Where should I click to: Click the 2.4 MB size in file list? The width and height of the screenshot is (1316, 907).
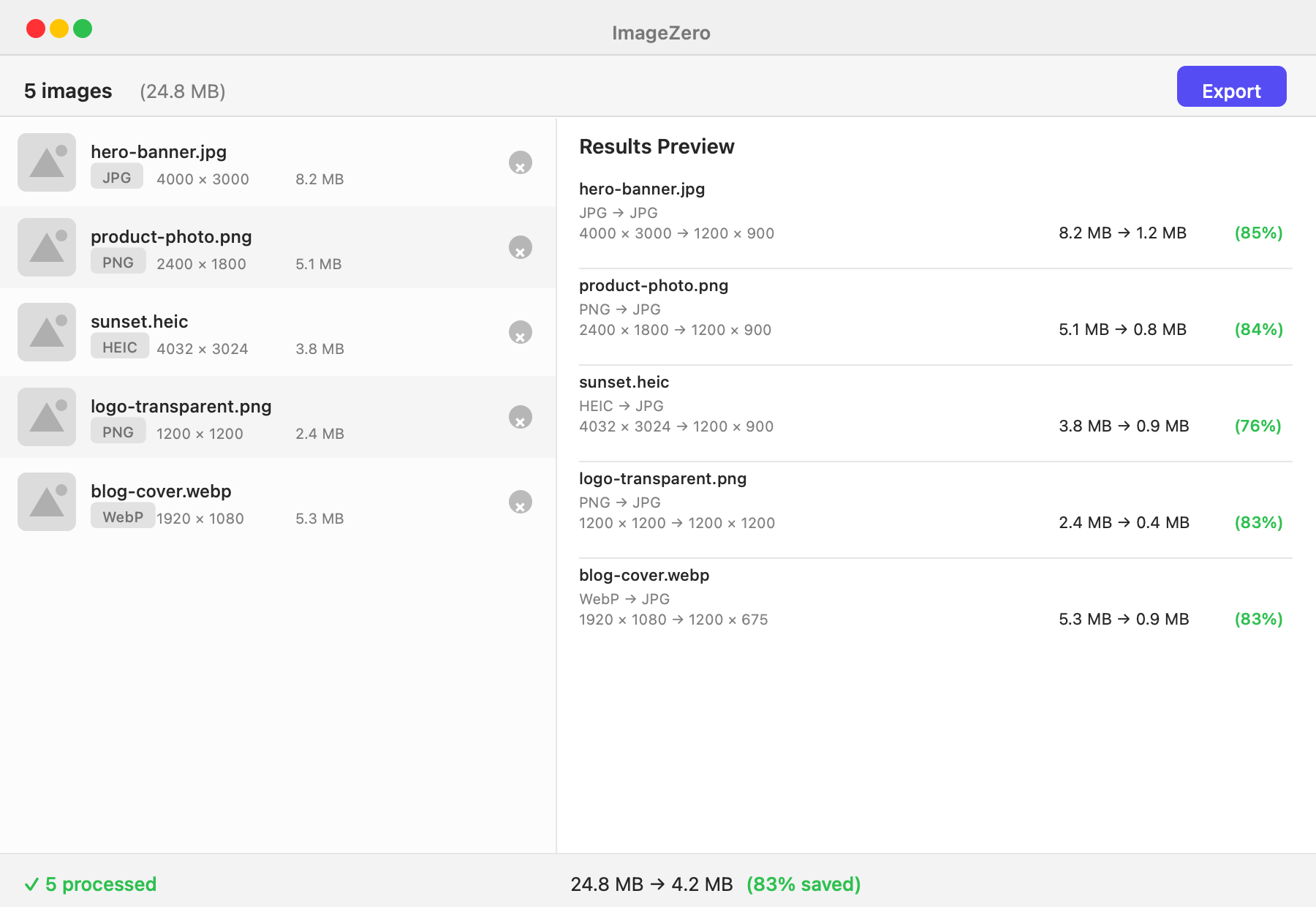pos(319,434)
